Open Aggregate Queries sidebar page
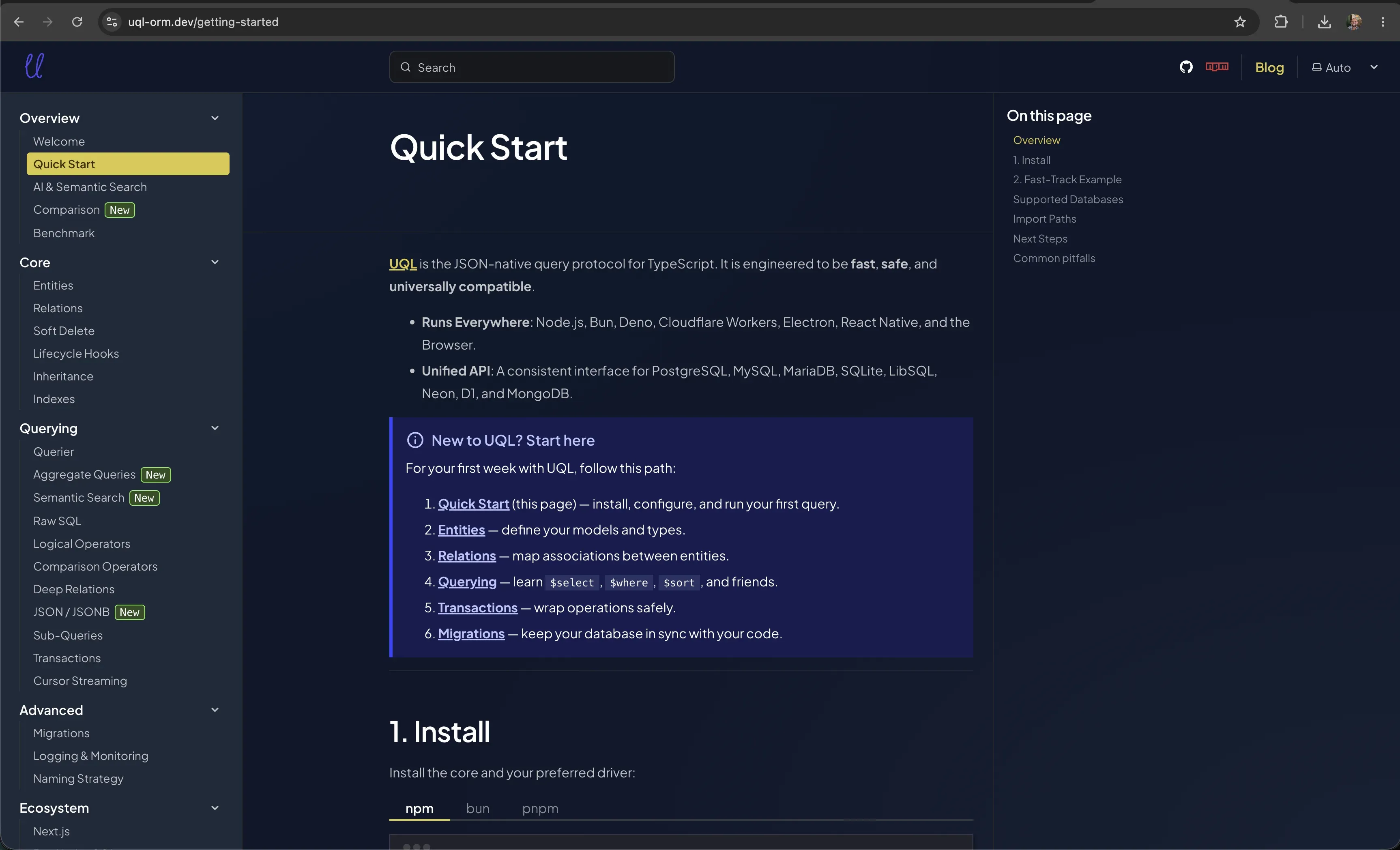This screenshot has height=850, width=1400. click(x=84, y=474)
